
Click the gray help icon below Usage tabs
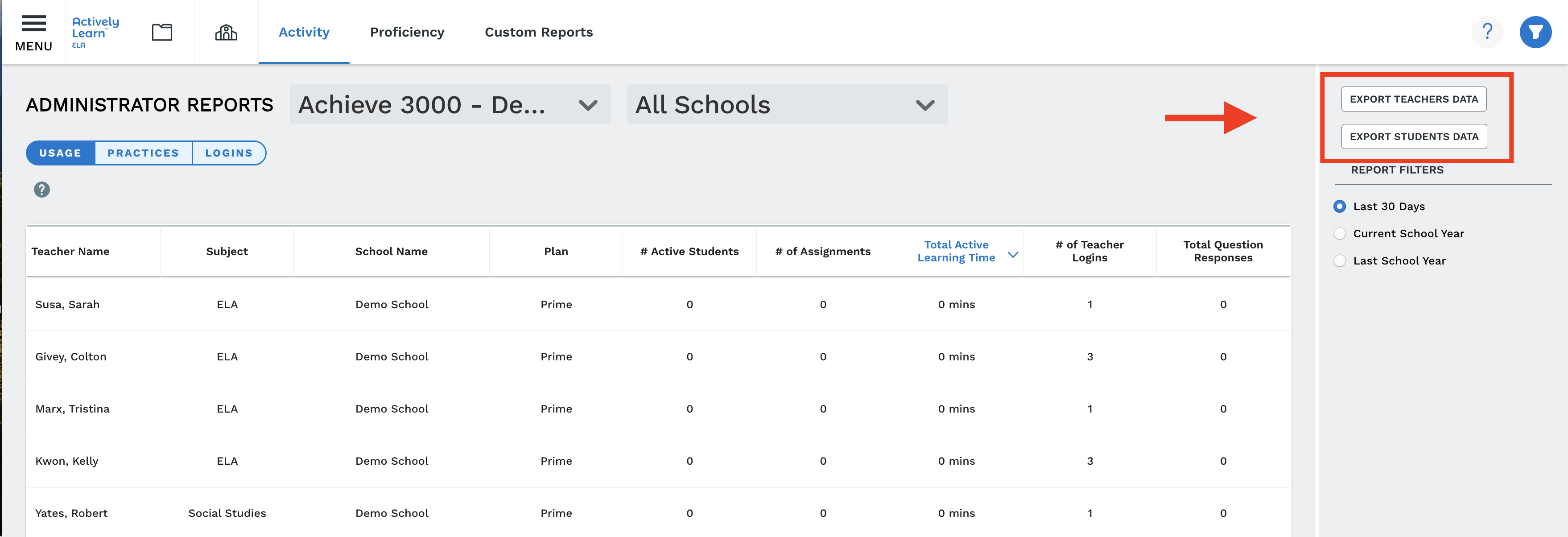[41, 190]
